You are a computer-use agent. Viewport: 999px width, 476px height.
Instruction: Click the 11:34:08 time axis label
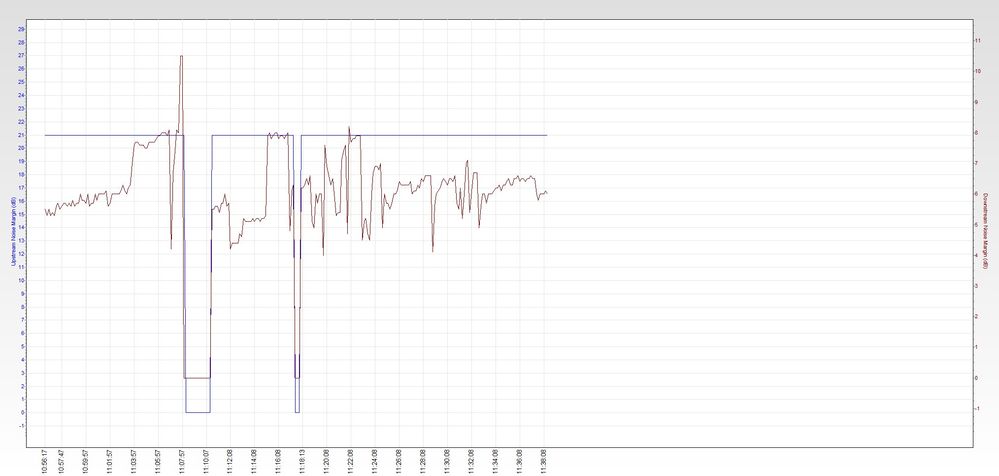(x=495, y=461)
